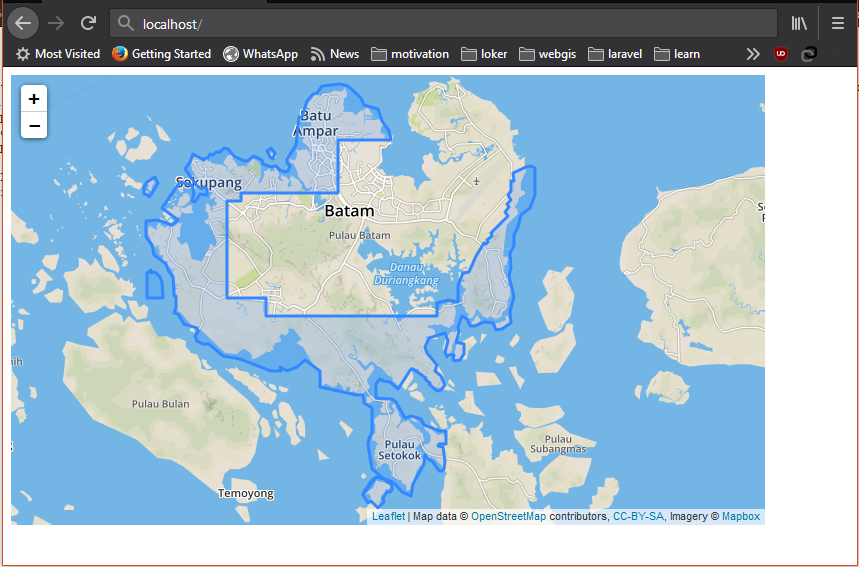Open the News feed bookmark
Screen dimensions: 859x567
click(334, 54)
